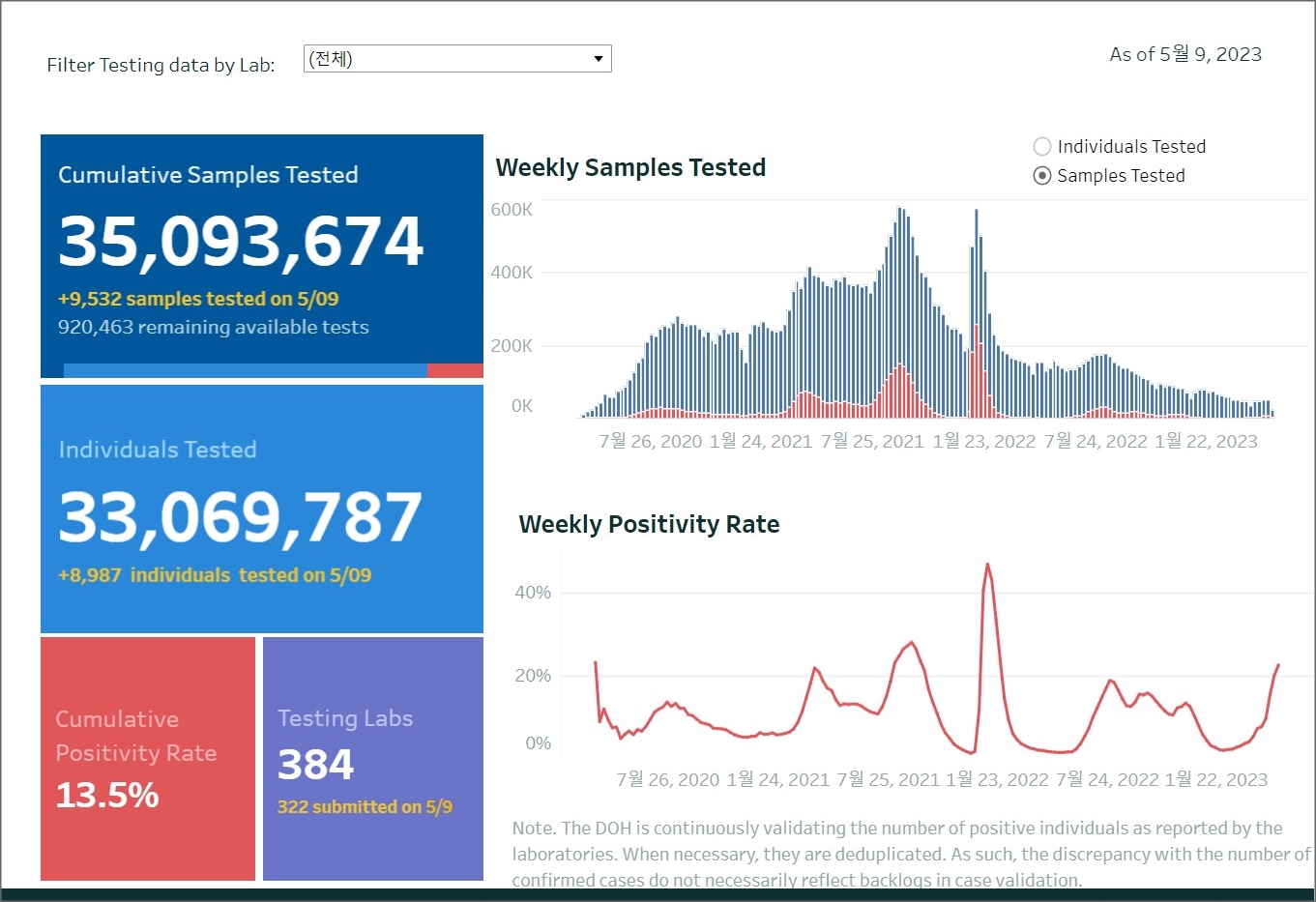Click the Cumulative Positivity Rate tile label
The image size is (1316, 902).
(136, 736)
